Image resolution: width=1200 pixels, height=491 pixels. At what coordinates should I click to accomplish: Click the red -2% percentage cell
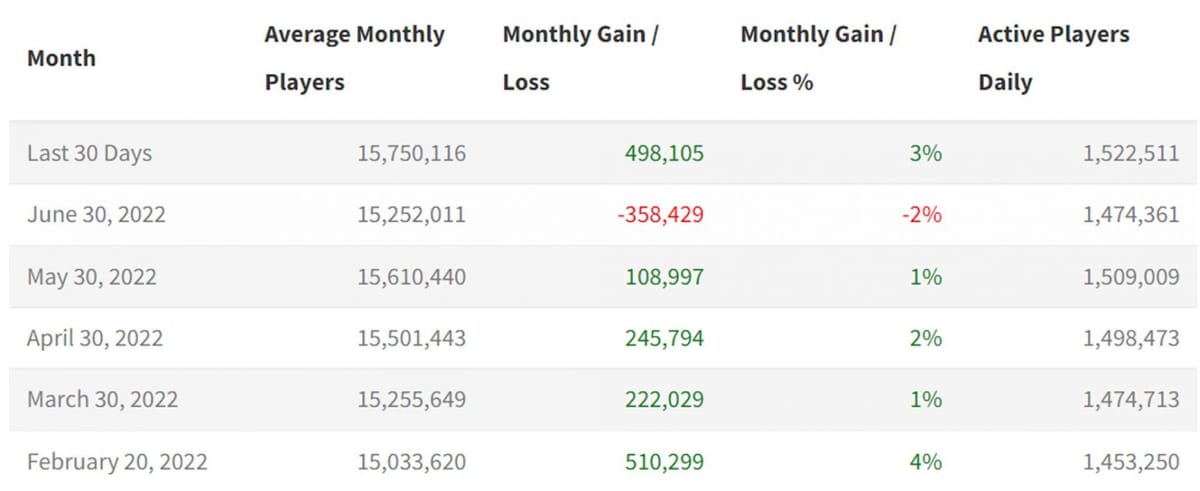[x=921, y=214]
